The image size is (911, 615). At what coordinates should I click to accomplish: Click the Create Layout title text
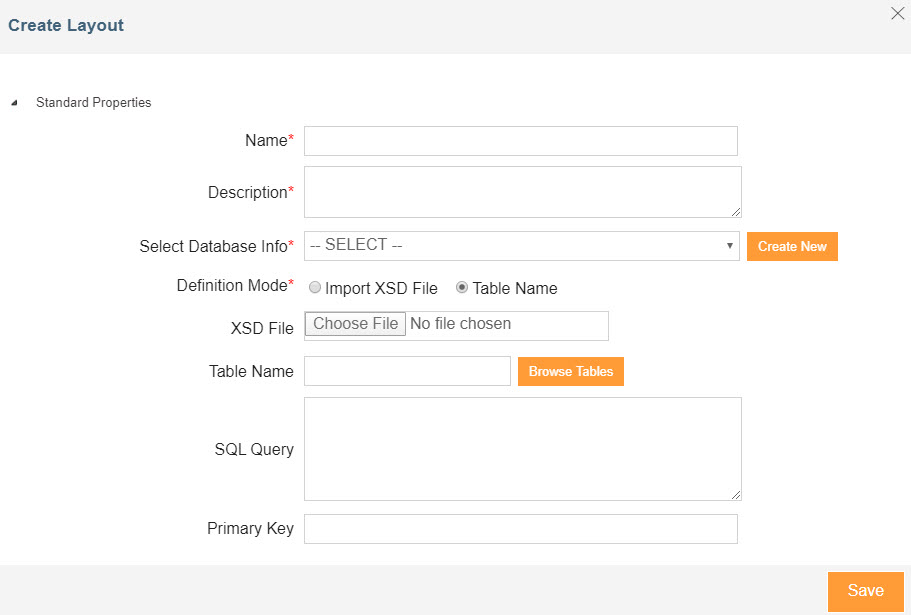66,25
